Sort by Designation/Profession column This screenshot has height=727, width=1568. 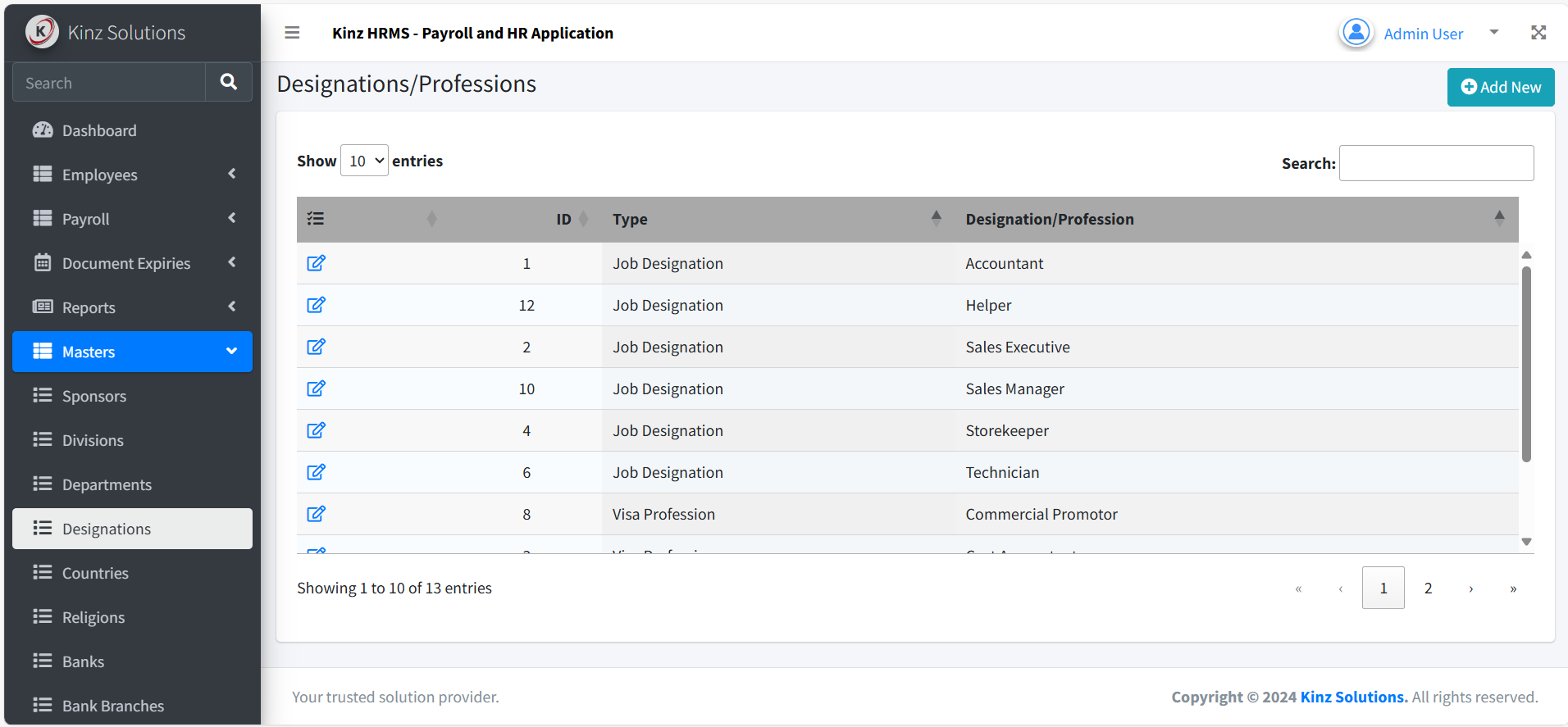click(x=1237, y=219)
